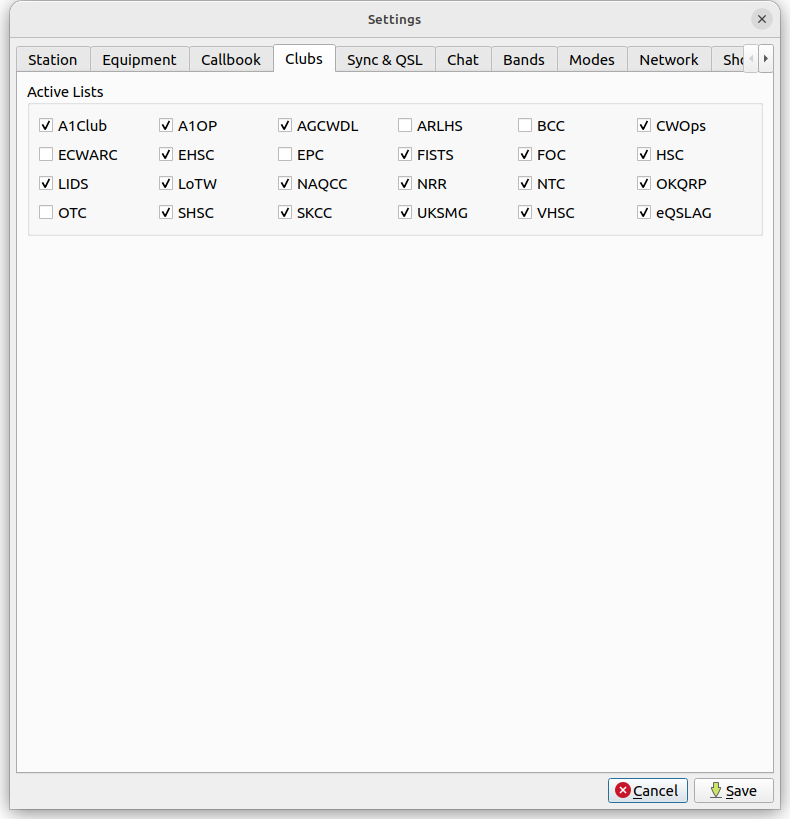Save the settings
Image resolution: width=790 pixels, height=819 pixels.
pos(734,790)
